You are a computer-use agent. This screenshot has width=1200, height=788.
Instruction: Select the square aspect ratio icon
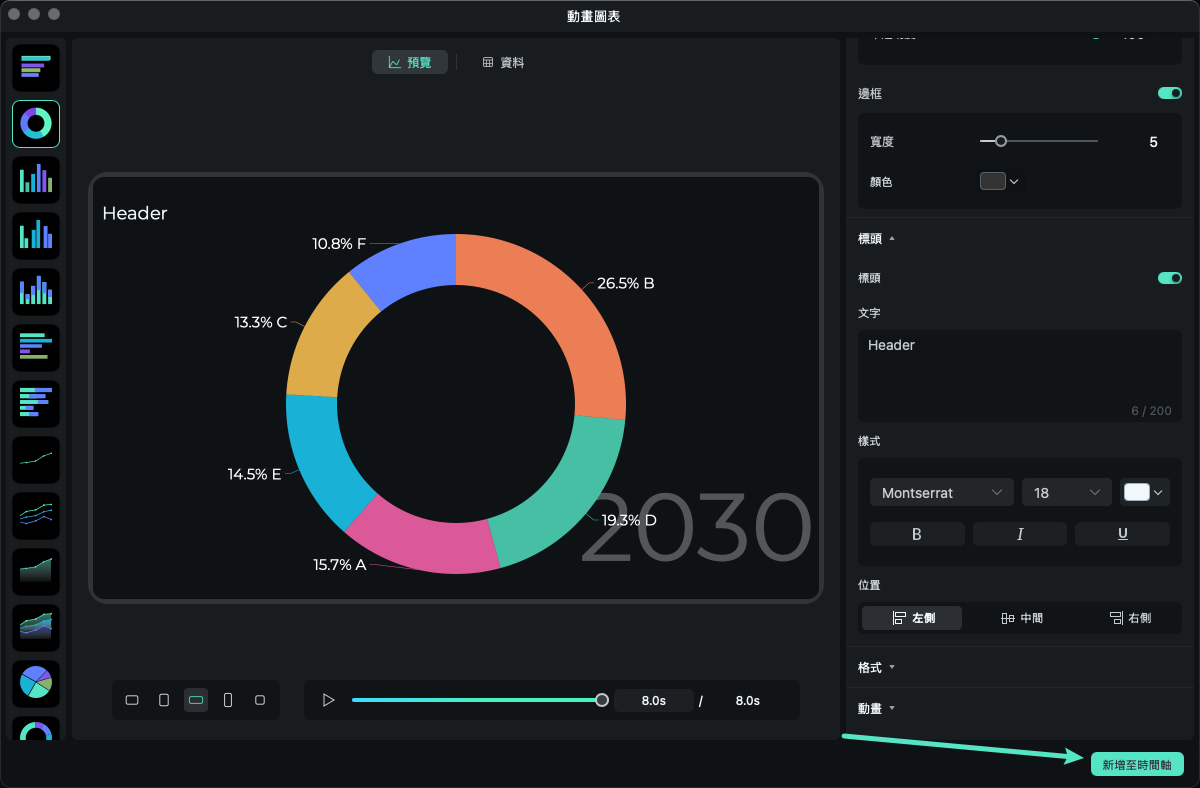coord(260,700)
